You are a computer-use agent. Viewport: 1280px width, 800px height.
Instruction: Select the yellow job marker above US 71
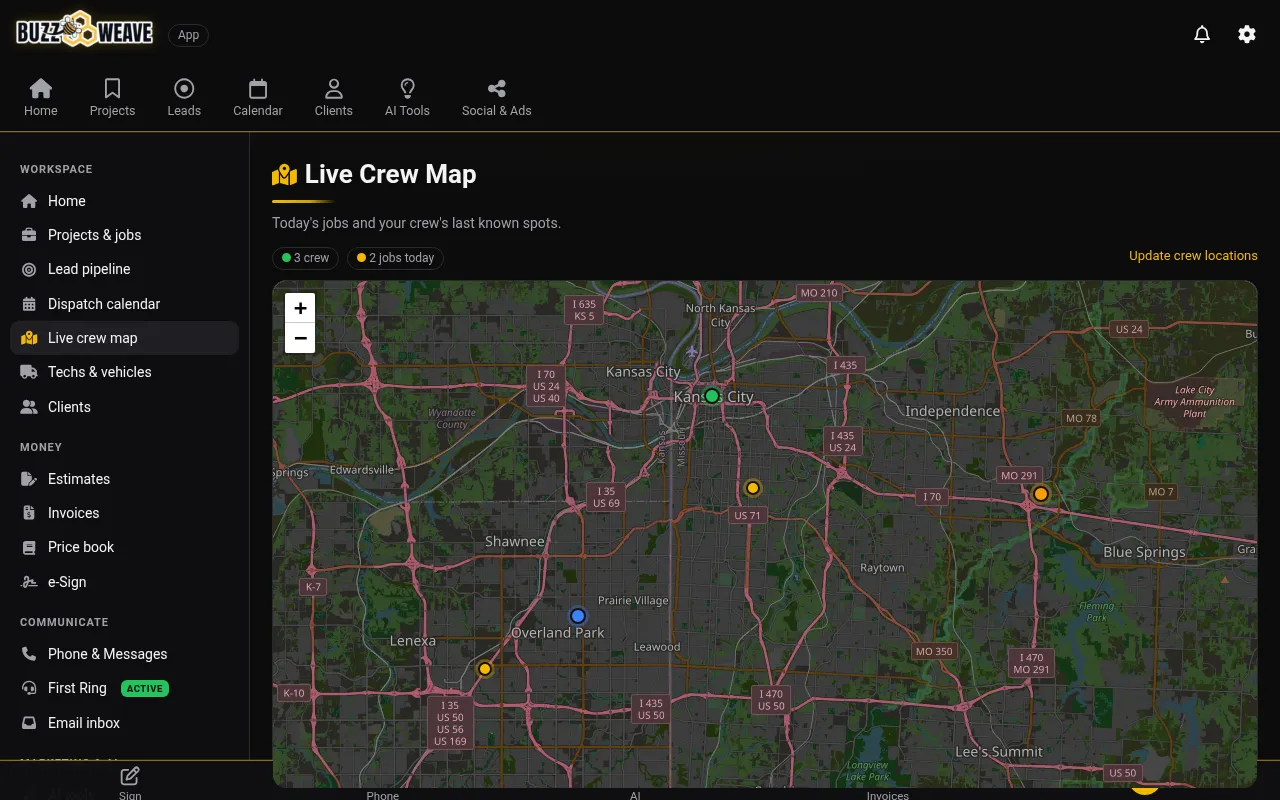(753, 488)
